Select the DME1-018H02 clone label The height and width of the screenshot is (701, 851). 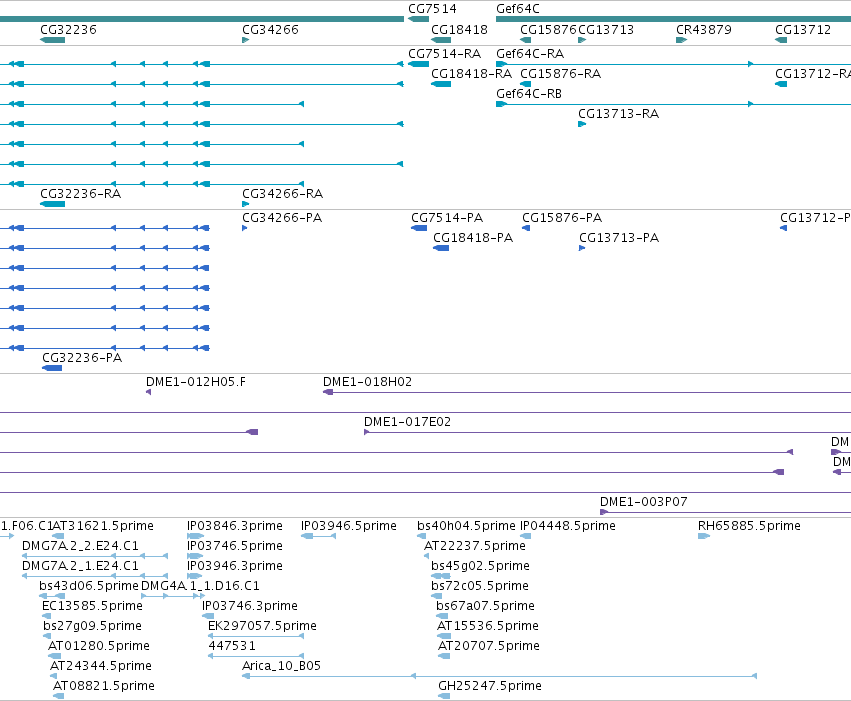367,382
